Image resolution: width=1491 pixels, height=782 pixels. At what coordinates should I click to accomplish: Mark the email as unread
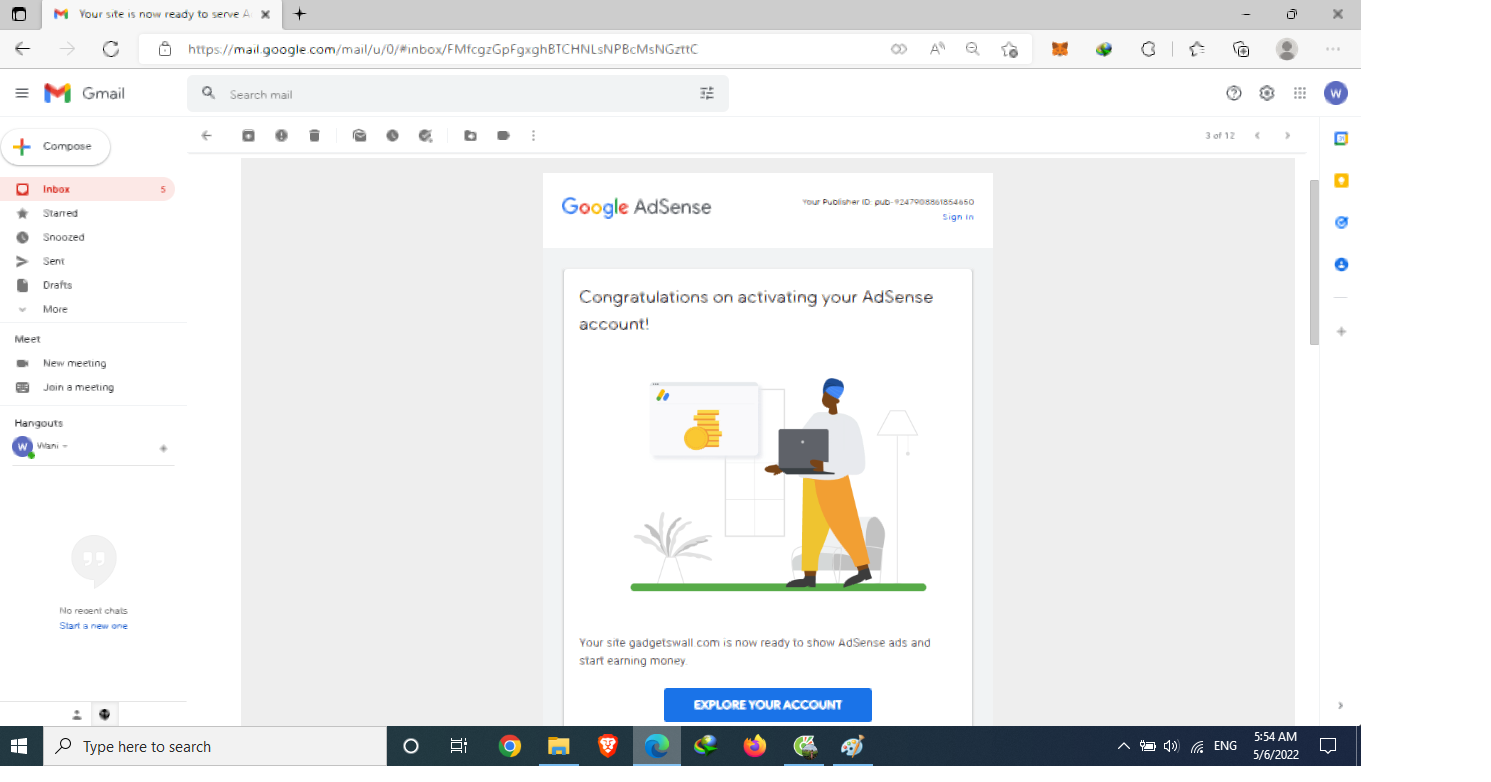tap(359, 135)
